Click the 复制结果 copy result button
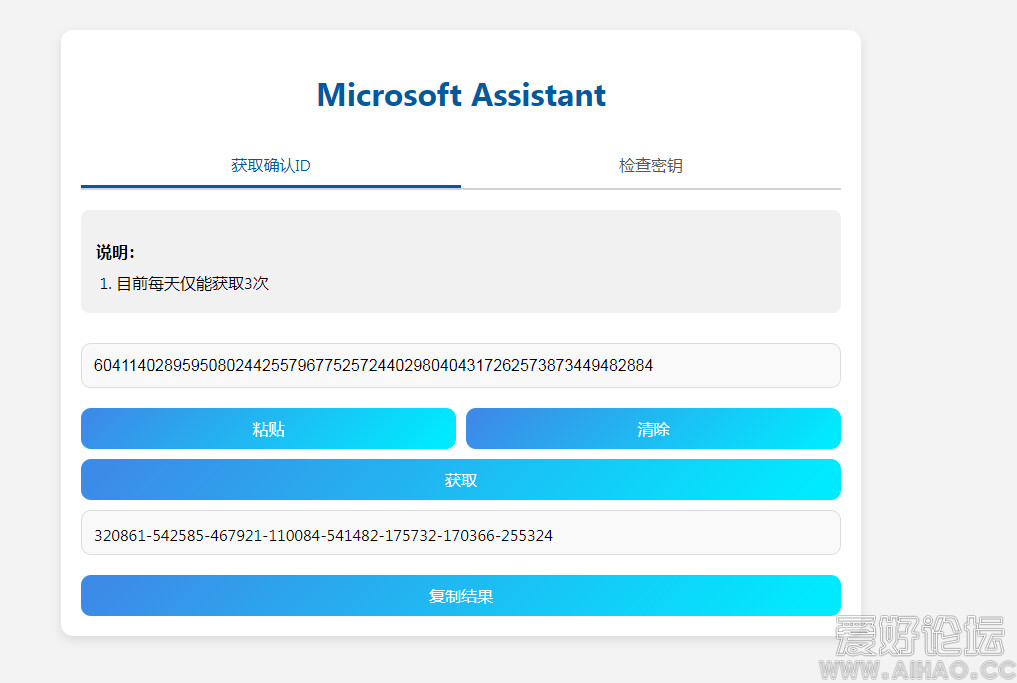 coord(461,596)
